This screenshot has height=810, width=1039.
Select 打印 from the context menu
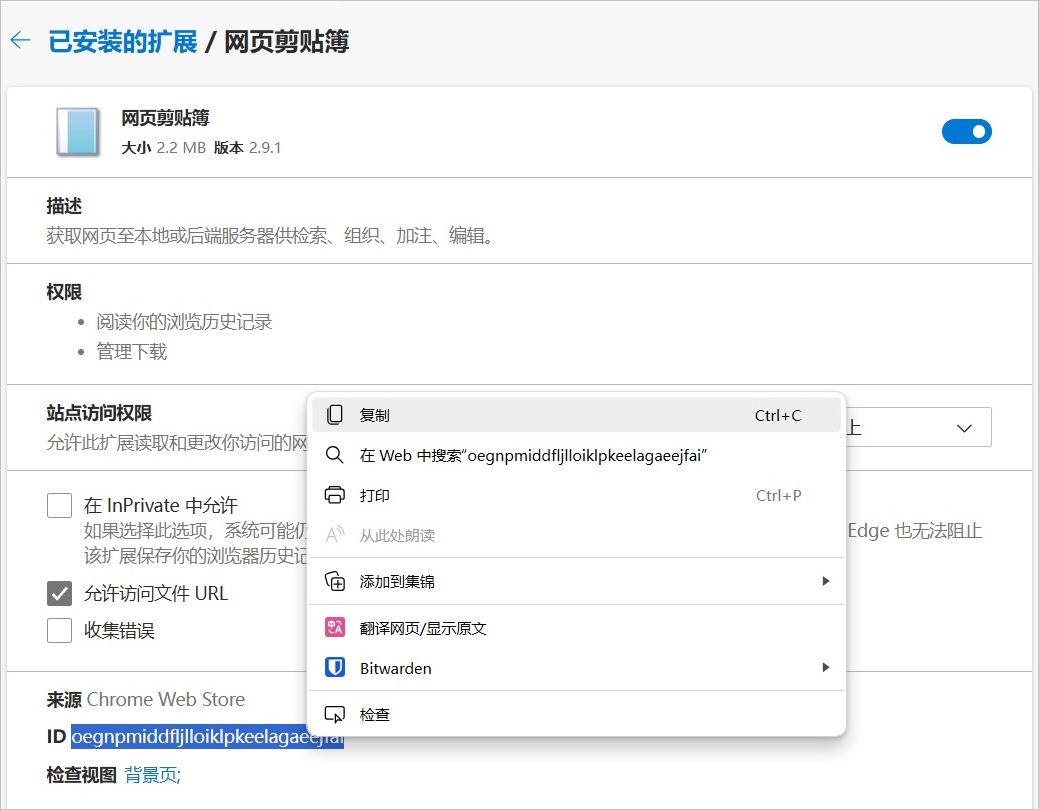[x=375, y=495]
